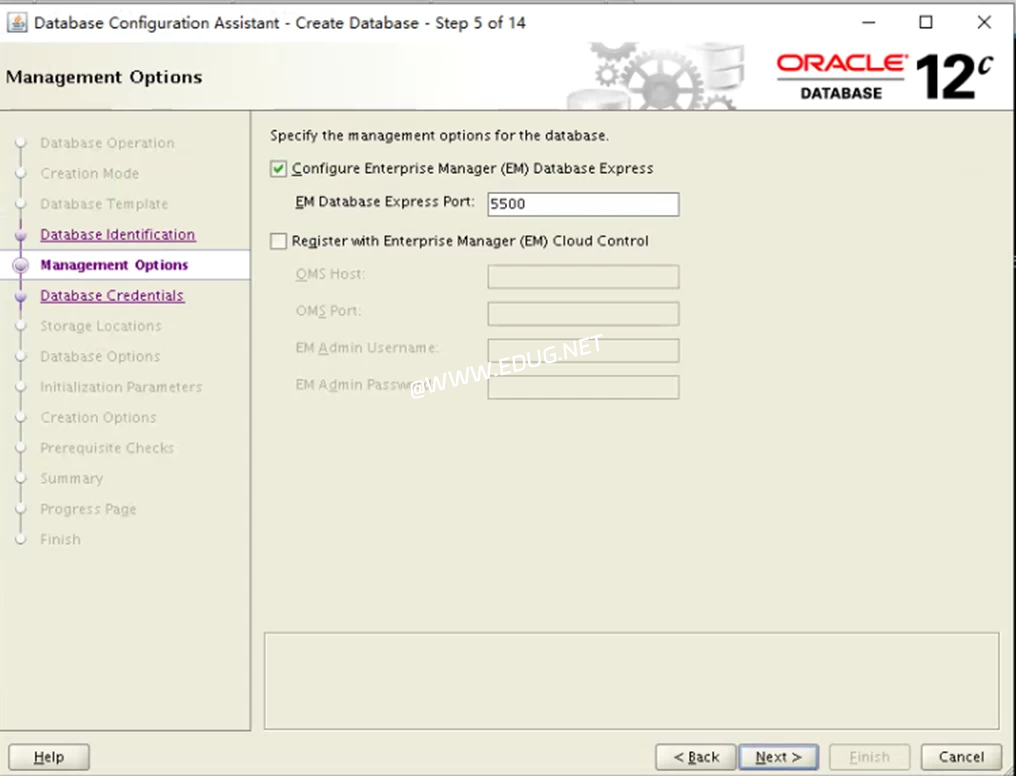Click the empty message area panel
This screenshot has width=1016, height=776.
(631, 681)
